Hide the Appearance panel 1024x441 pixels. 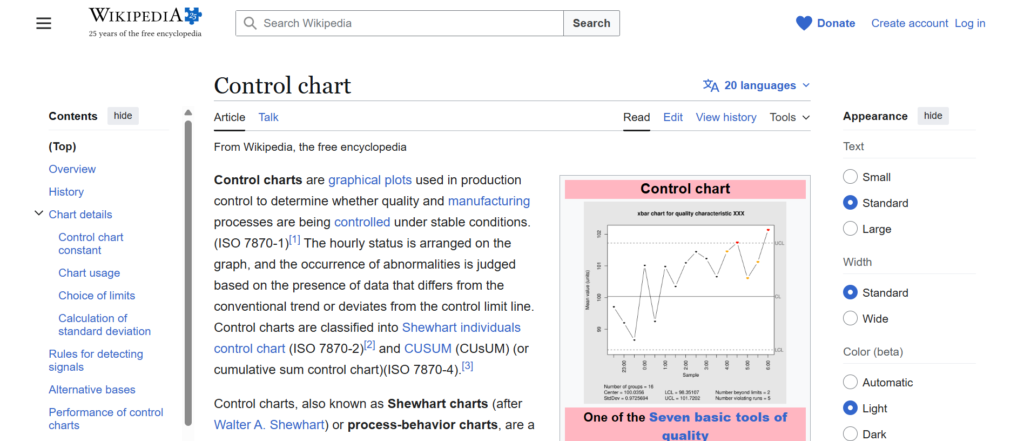933,116
